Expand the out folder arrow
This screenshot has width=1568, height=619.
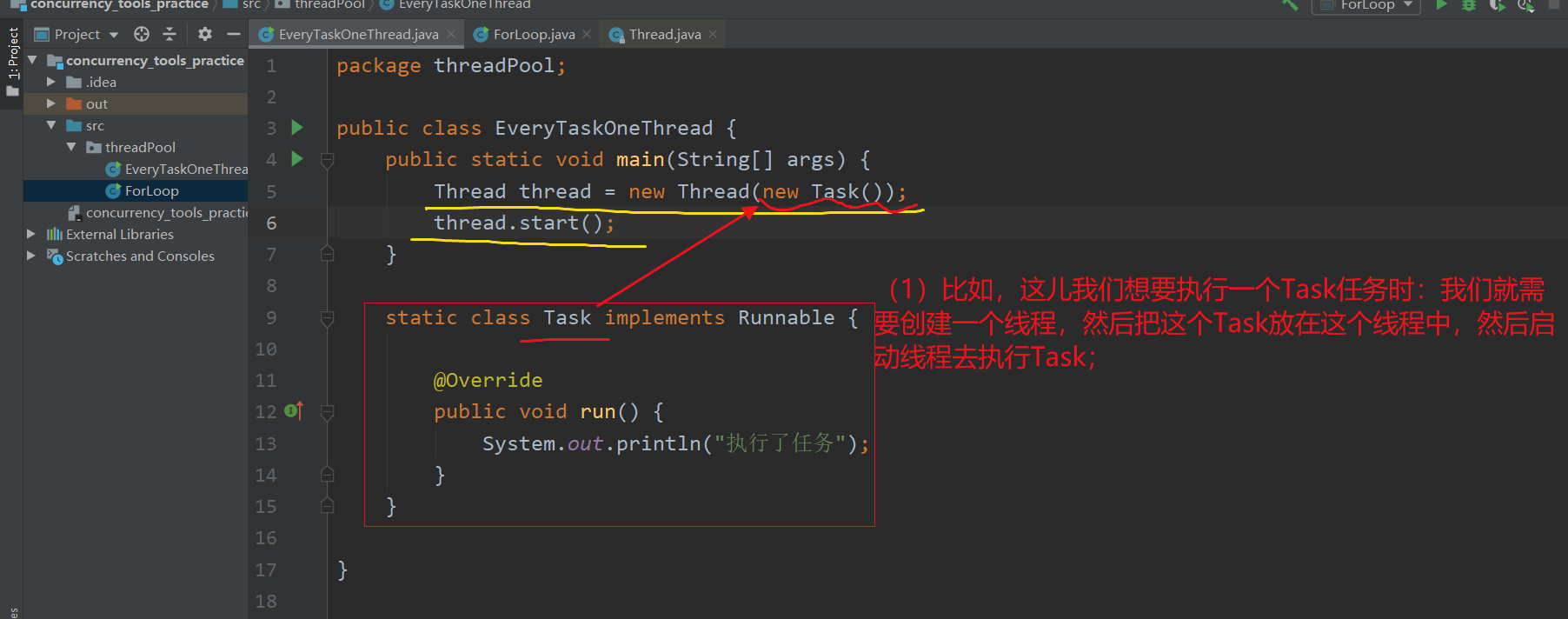(x=51, y=103)
